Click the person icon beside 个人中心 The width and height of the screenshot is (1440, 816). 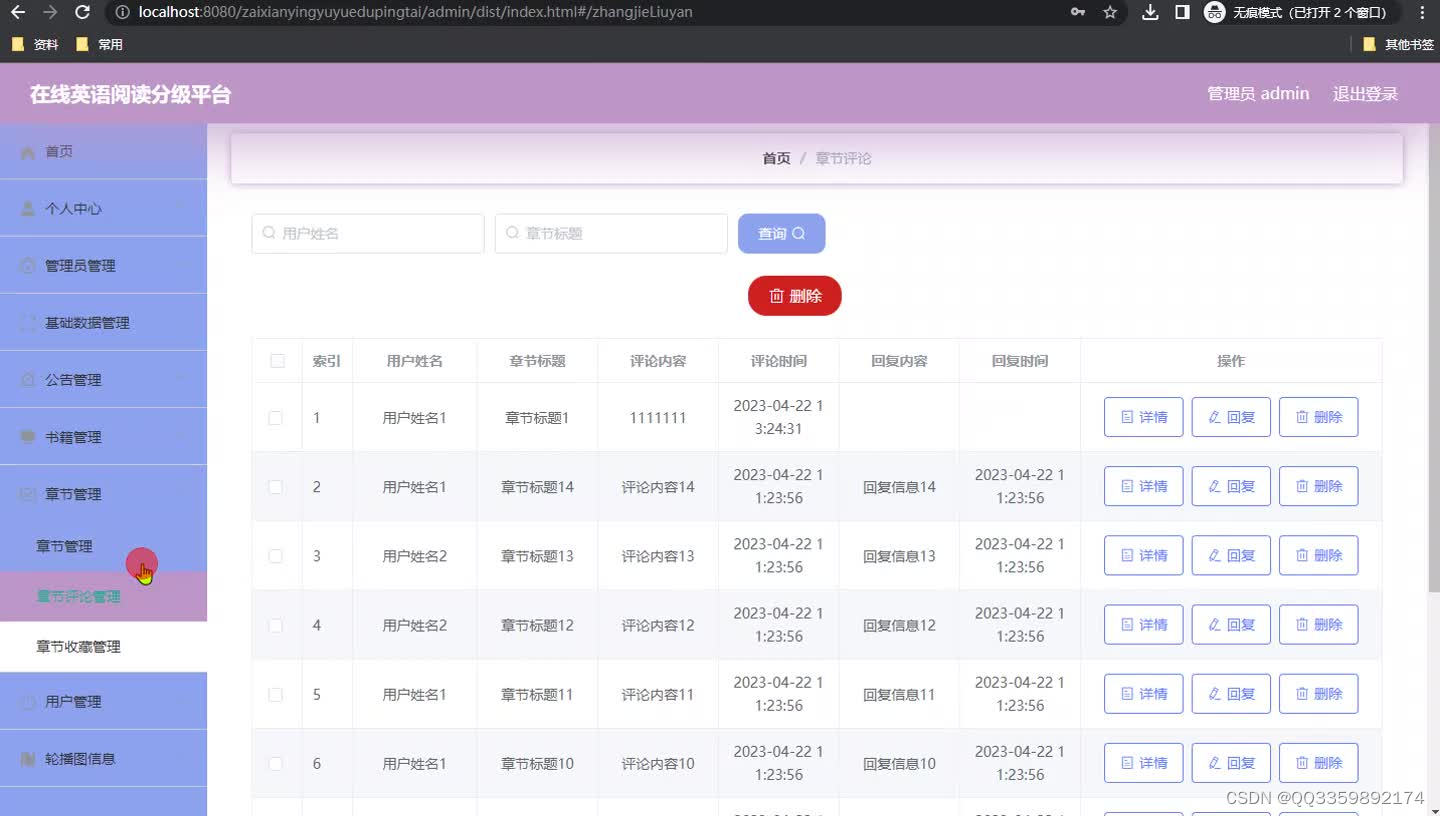28,209
